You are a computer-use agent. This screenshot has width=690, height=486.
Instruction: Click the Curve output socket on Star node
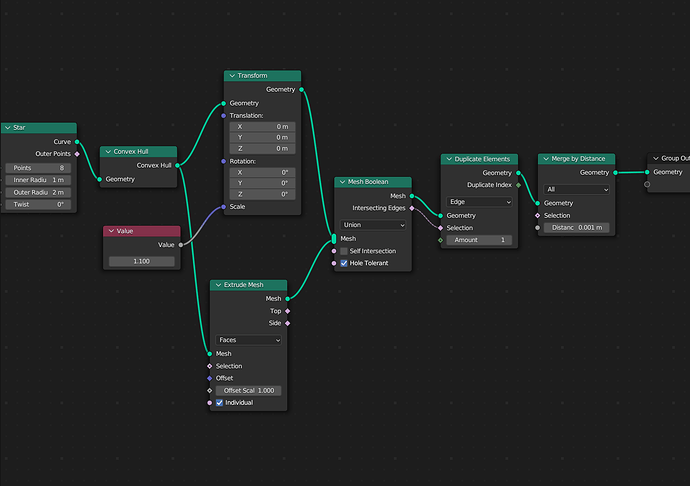tap(77, 142)
